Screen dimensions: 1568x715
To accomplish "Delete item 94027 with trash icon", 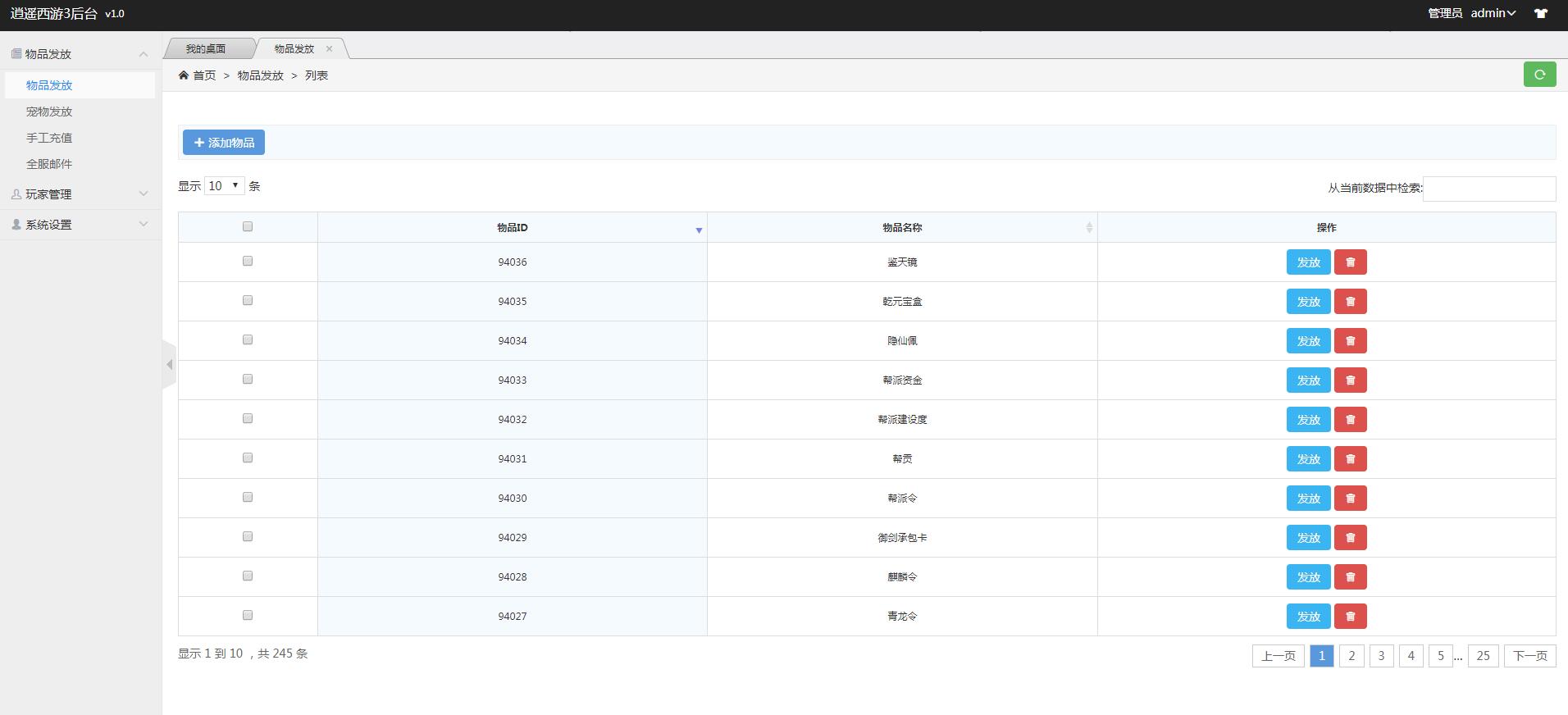I will coord(1350,617).
